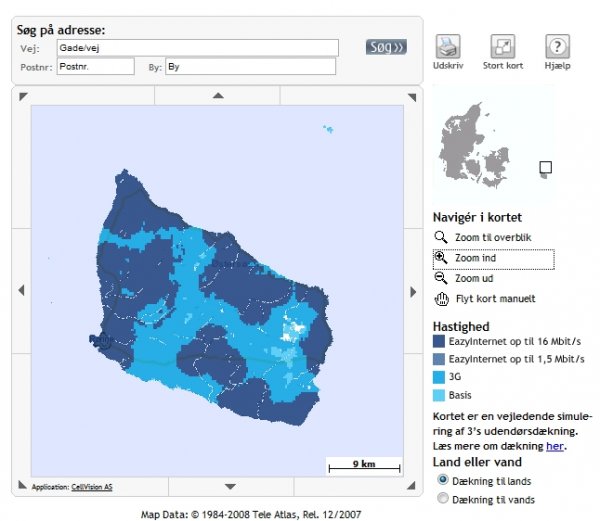Click the Gade/vej street input field
600x521 pixels.
(198, 48)
